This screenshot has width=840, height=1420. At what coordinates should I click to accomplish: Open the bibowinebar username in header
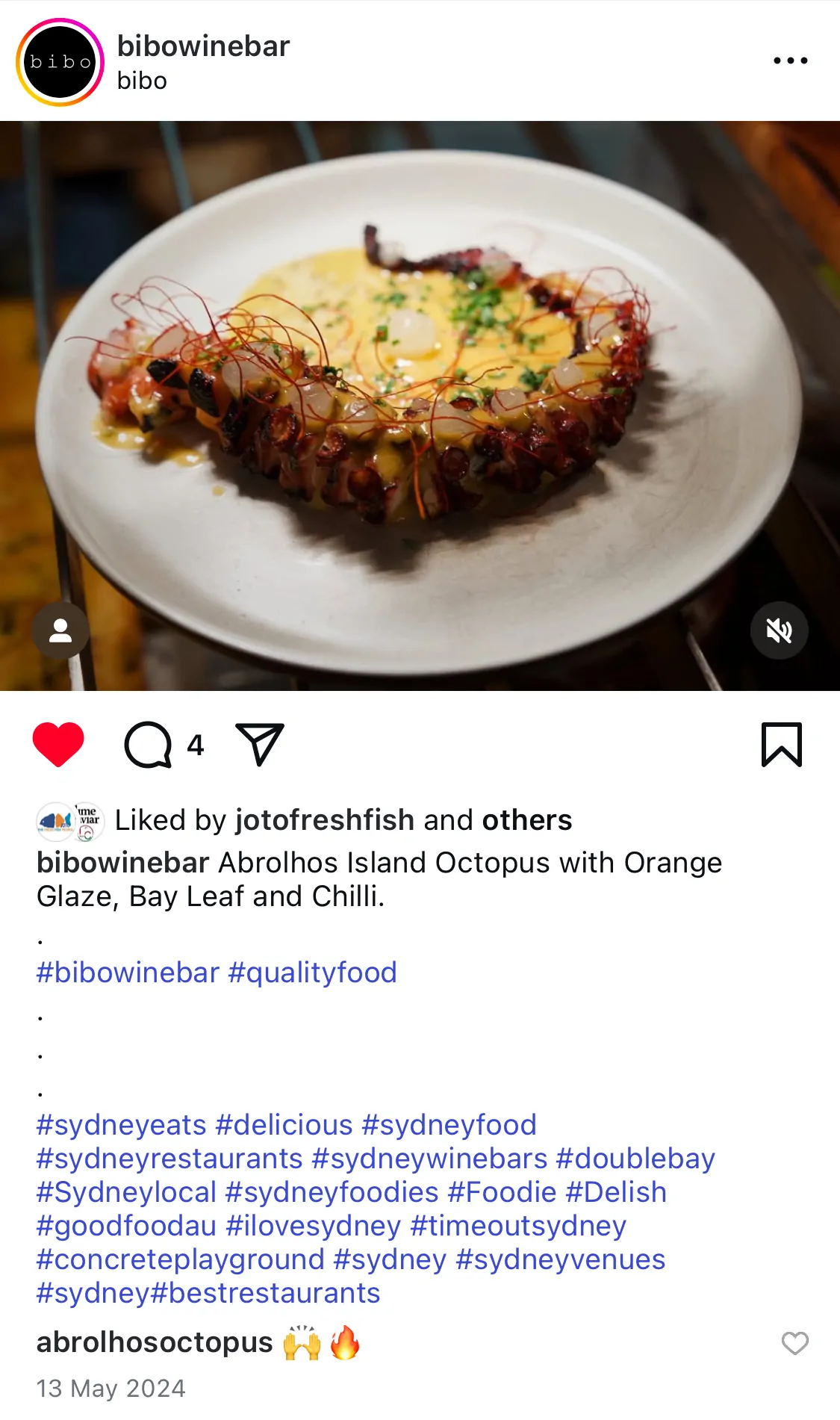coord(203,46)
